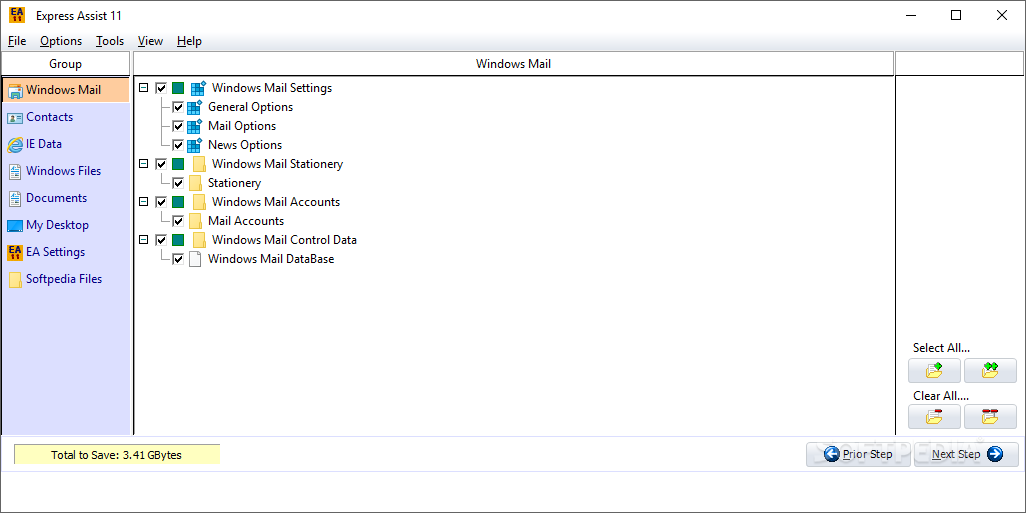Uncheck the Windows Mail Stationery checkbox
Image resolution: width=1026 pixels, height=513 pixels.
(x=161, y=164)
